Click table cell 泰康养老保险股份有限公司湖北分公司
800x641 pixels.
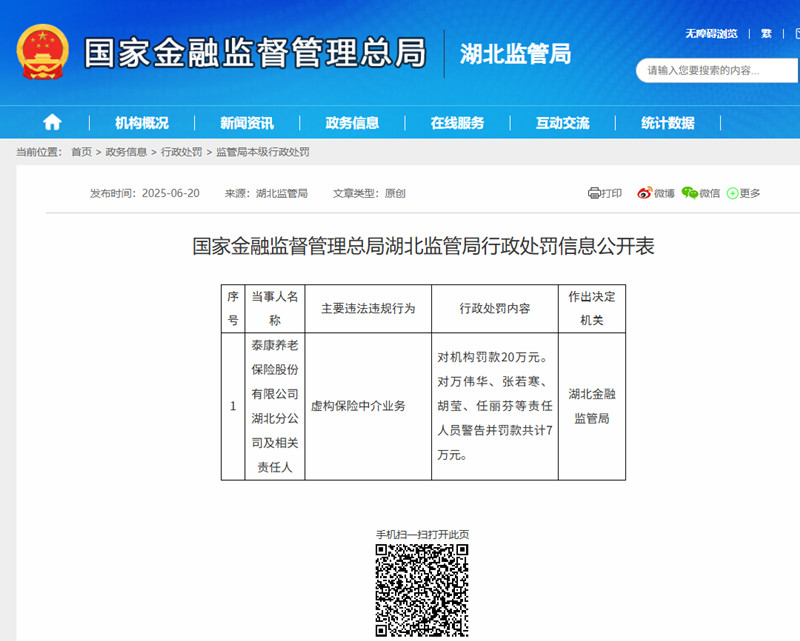point(275,406)
